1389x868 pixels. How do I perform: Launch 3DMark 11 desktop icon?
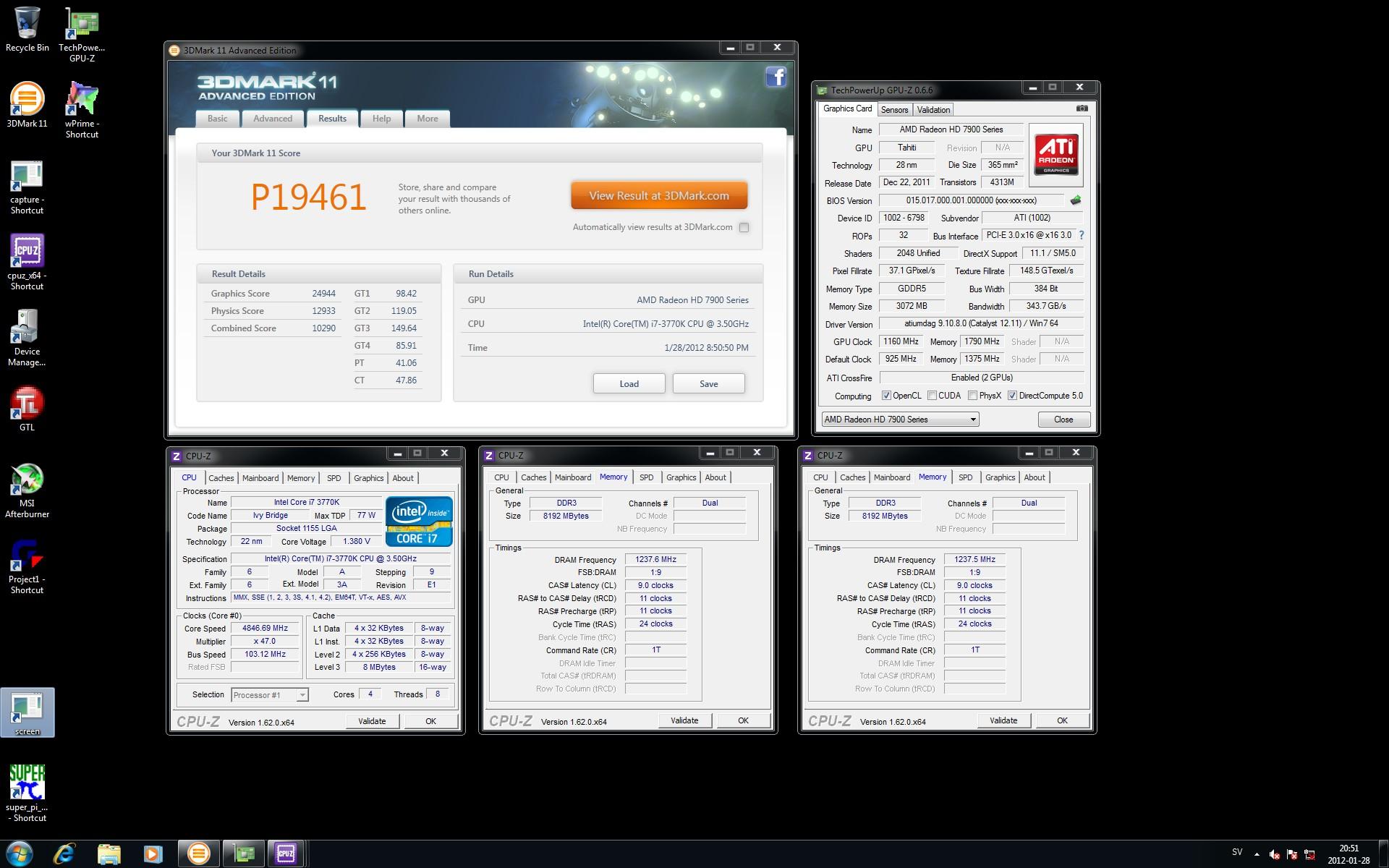[x=27, y=106]
